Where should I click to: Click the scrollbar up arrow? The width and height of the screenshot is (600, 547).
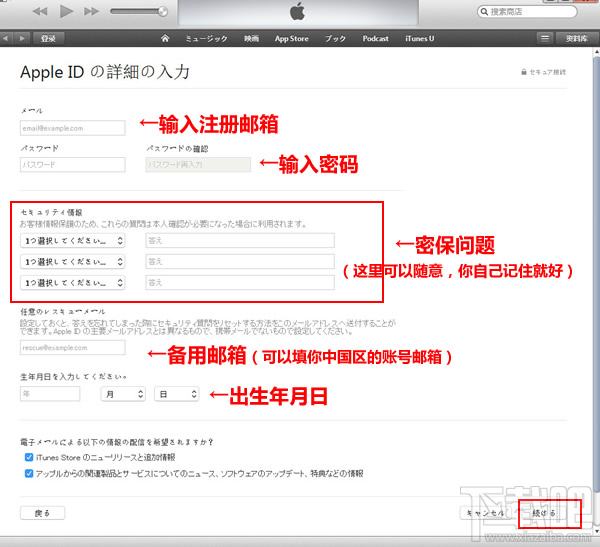click(x=597, y=51)
